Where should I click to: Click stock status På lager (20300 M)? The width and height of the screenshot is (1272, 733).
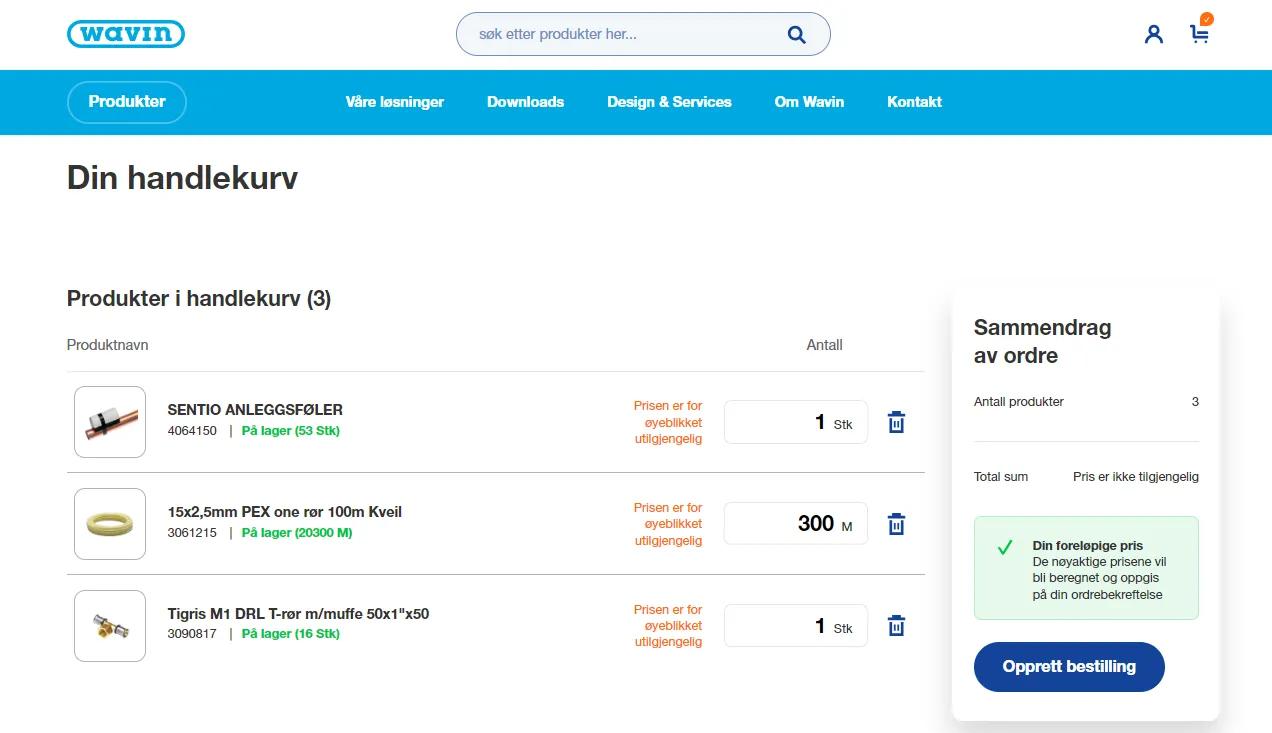point(297,533)
